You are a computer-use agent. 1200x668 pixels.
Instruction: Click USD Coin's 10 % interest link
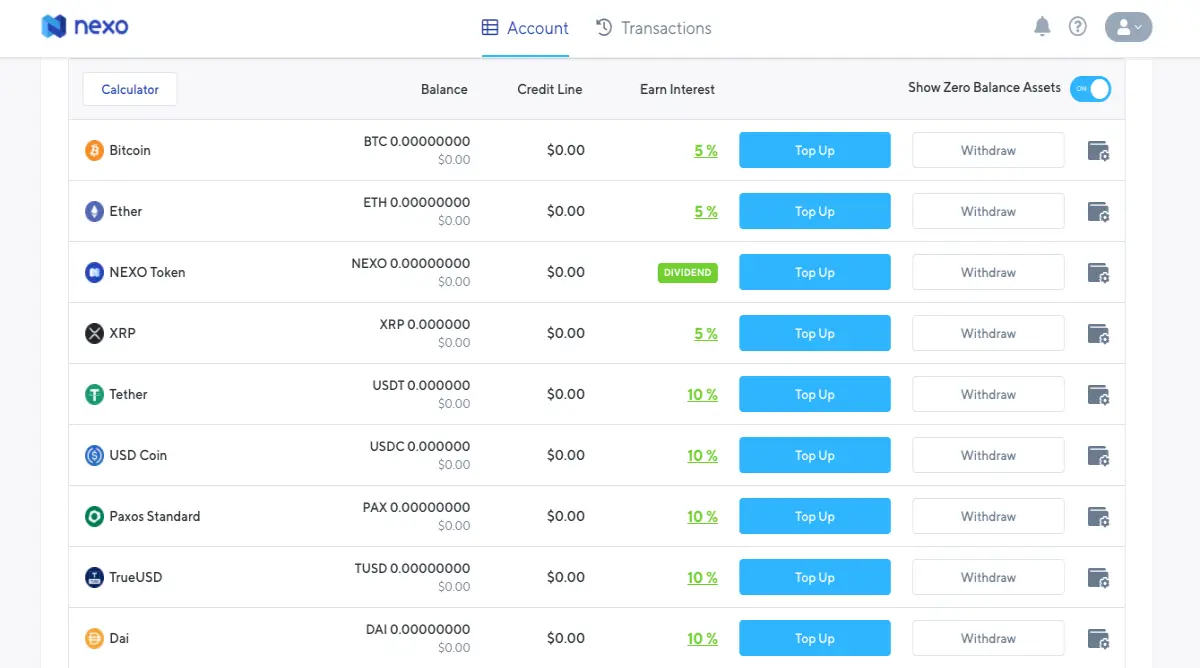pos(702,456)
